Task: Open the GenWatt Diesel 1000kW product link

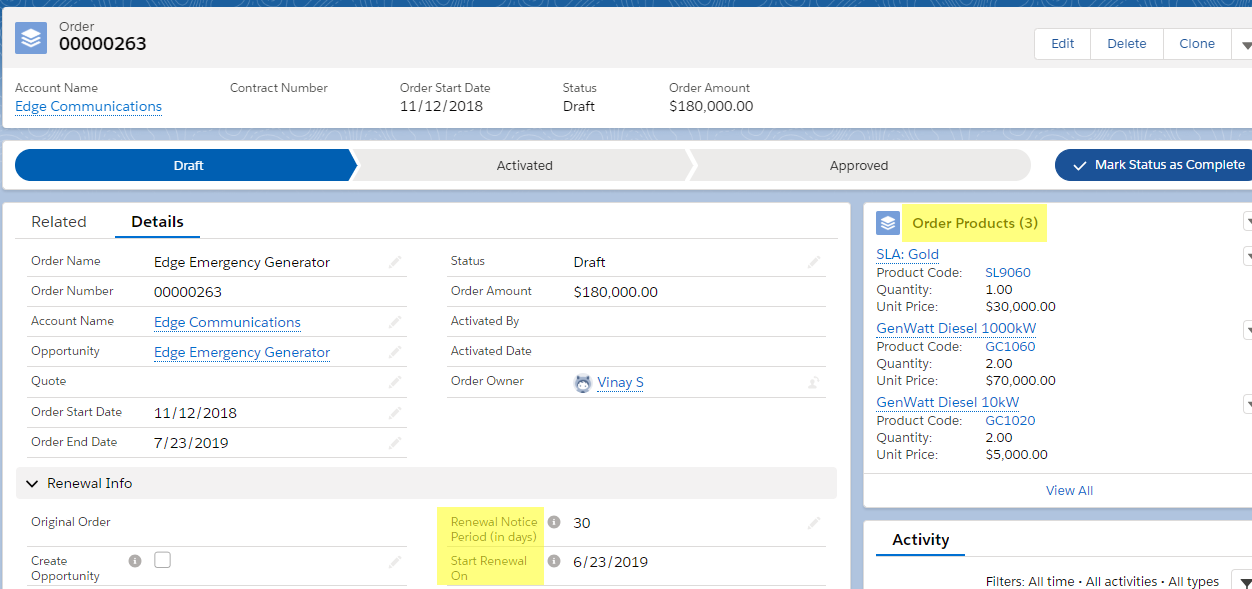Action: [x=956, y=328]
